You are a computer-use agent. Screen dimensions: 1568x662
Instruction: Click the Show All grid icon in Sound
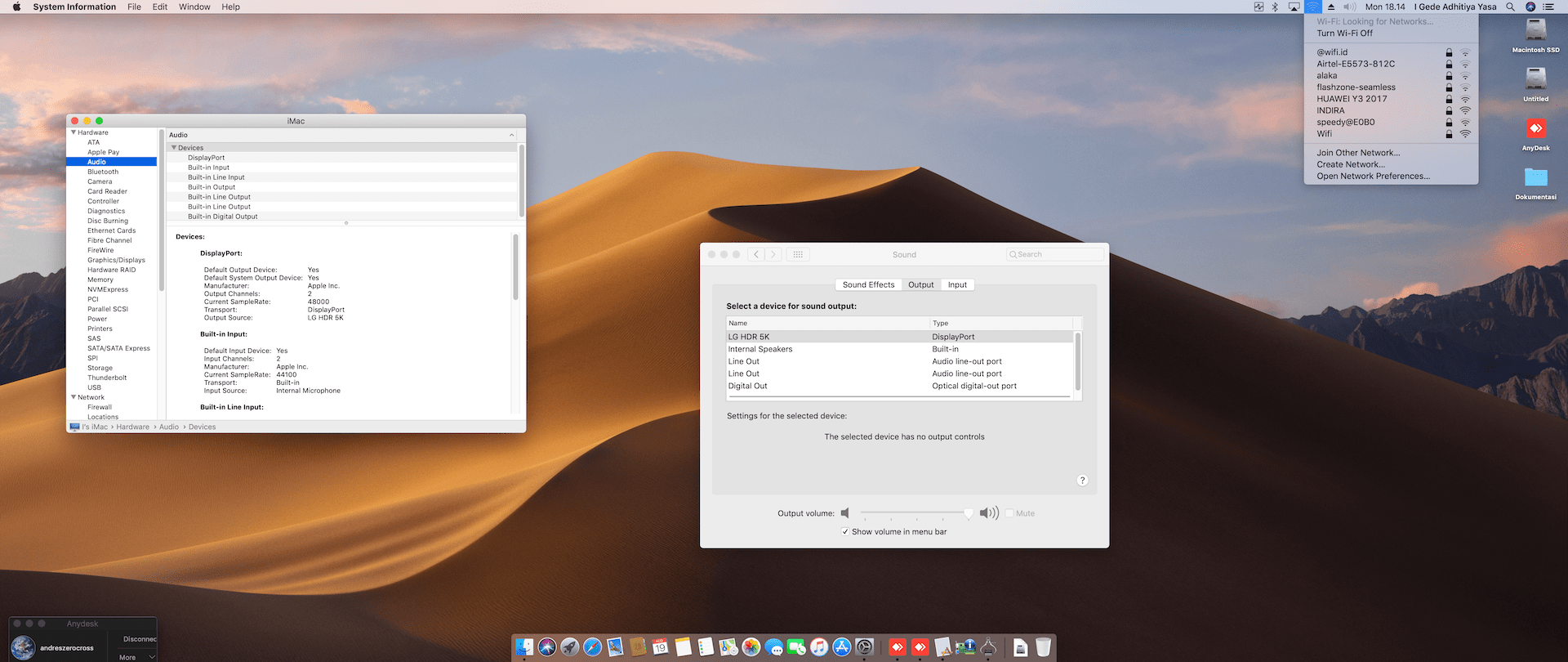tap(798, 254)
